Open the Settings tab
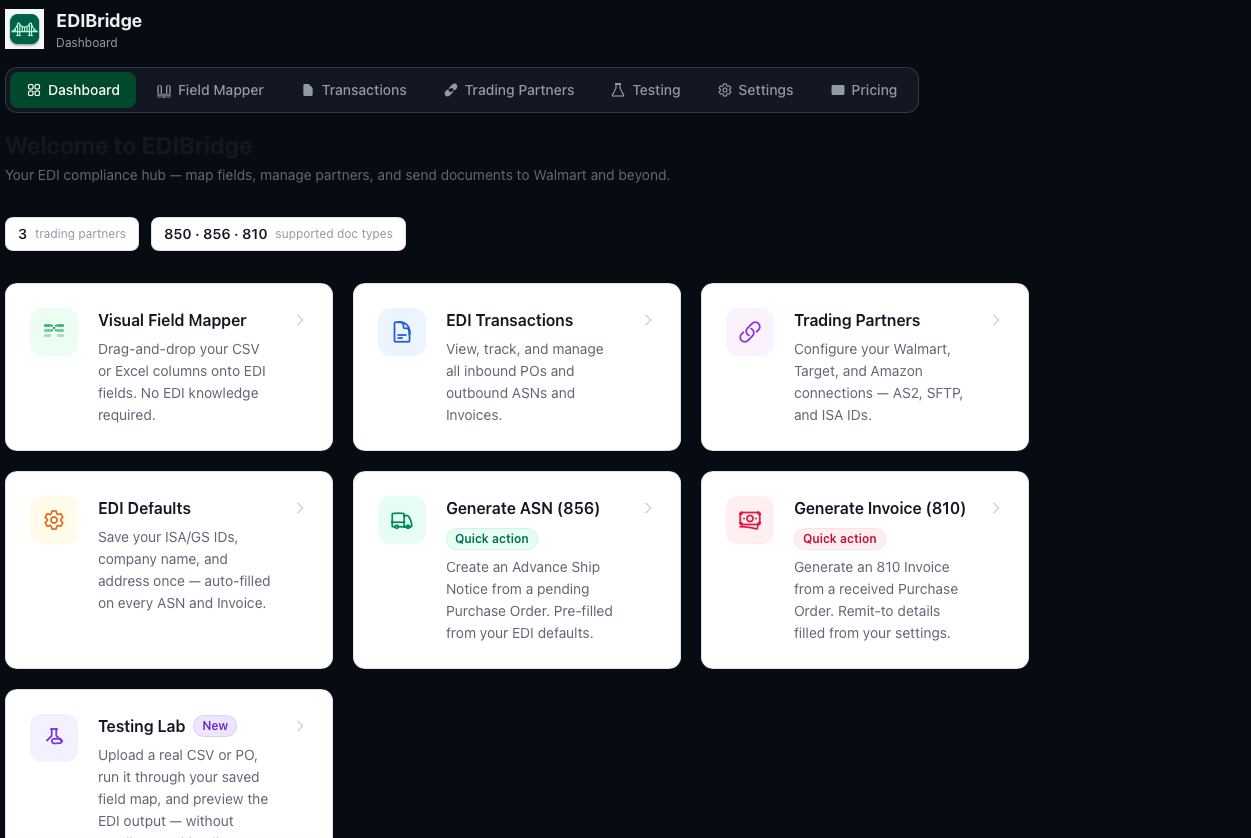 [755, 90]
